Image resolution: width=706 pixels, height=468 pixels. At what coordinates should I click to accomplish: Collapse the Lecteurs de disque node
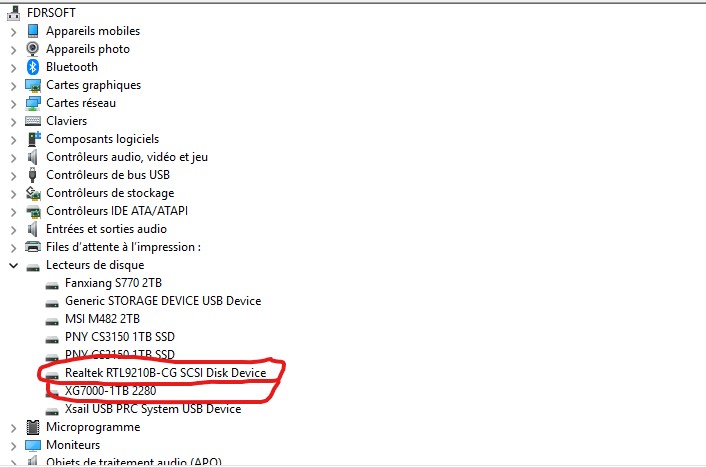click(13, 265)
